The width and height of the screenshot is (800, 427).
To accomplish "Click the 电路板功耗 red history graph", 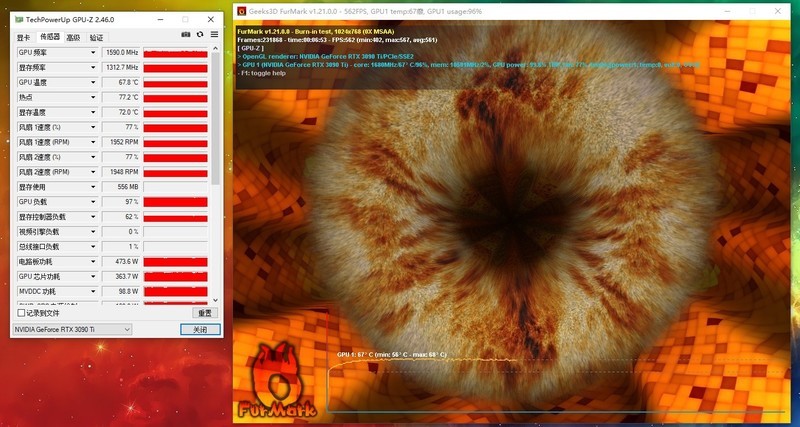I will click(x=176, y=262).
